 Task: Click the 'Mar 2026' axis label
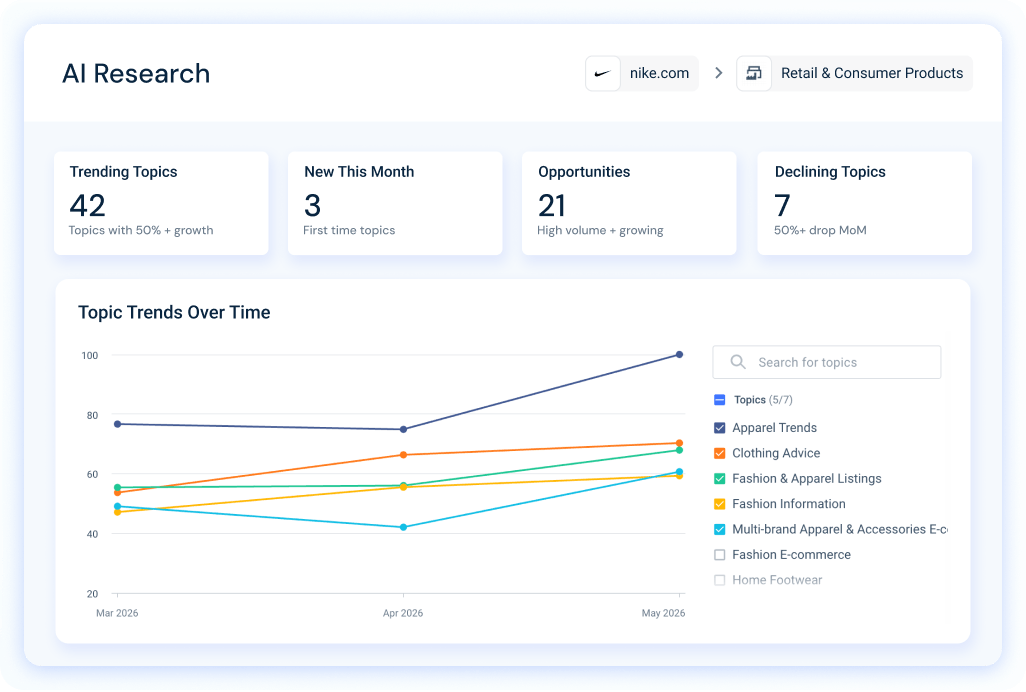(117, 613)
